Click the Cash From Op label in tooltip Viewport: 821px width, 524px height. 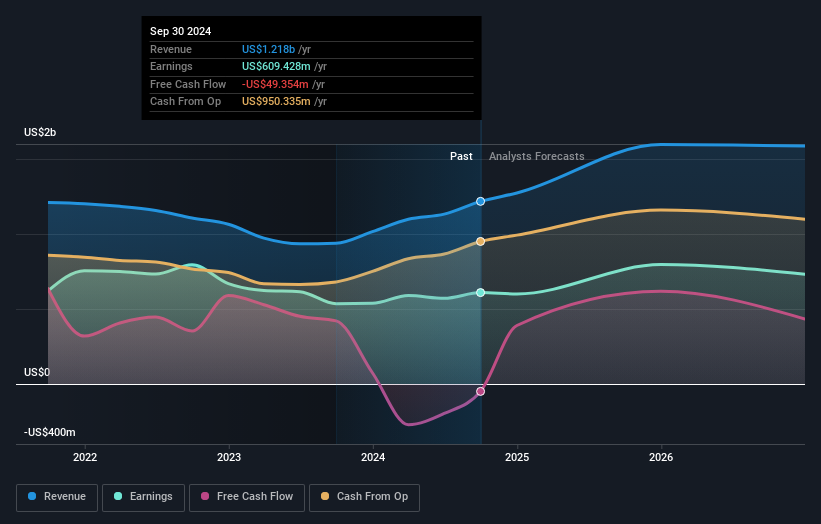click(185, 102)
